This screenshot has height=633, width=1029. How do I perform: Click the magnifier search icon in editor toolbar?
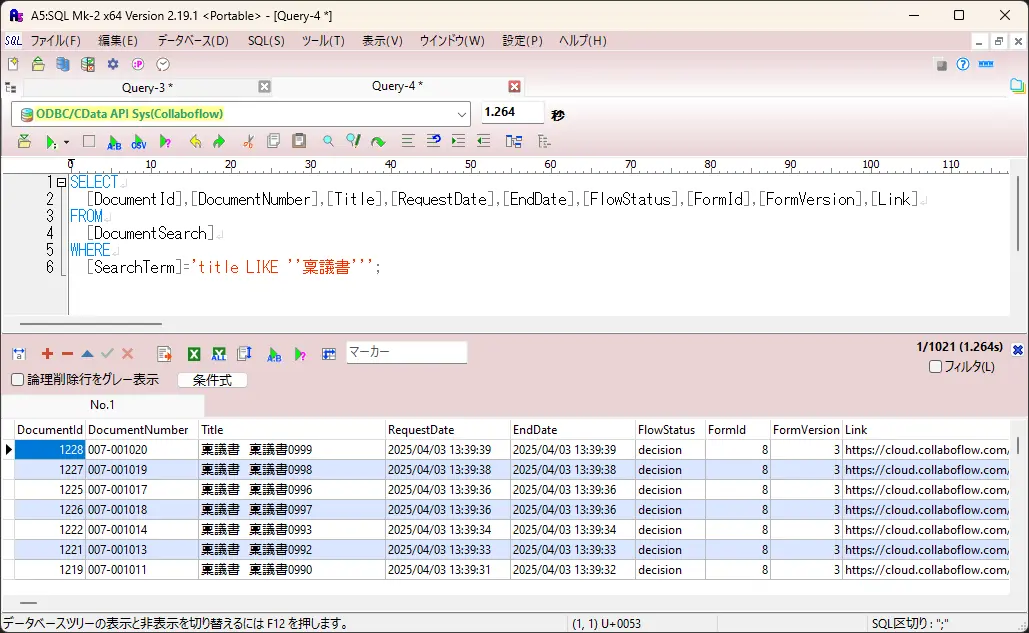point(328,142)
